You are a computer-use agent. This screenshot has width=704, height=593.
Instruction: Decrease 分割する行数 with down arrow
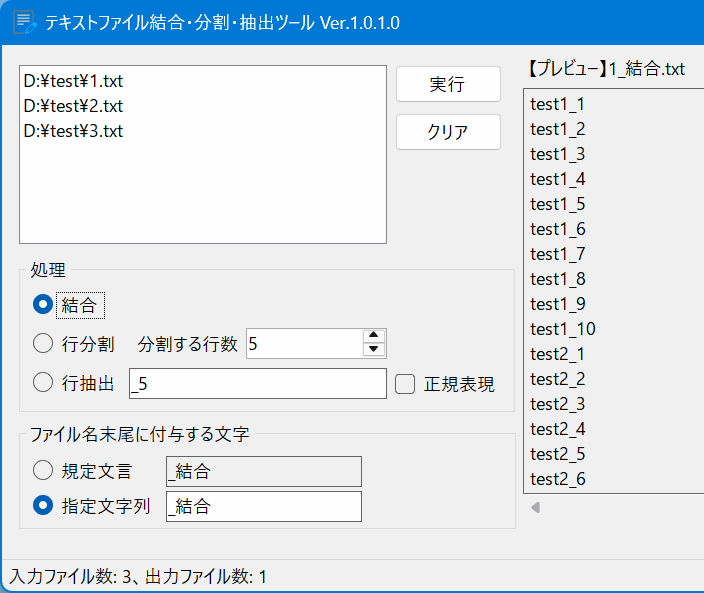tap(374, 349)
